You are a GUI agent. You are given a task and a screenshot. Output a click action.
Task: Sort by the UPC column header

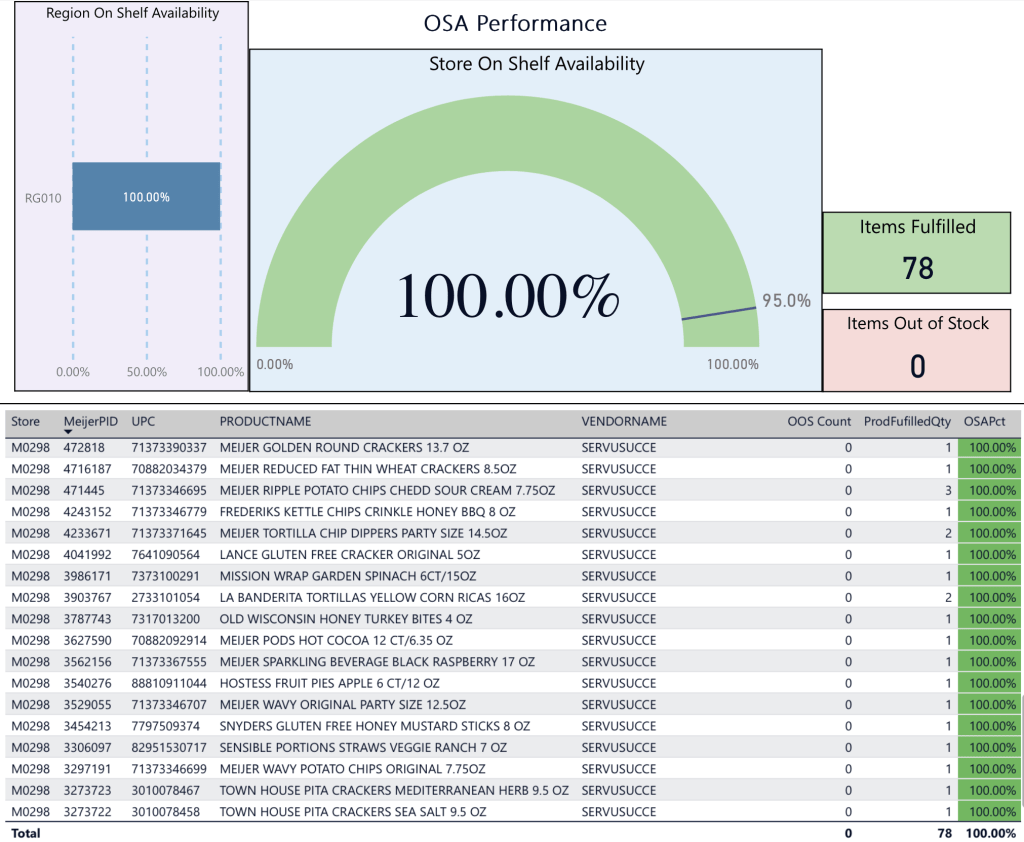pos(145,421)
